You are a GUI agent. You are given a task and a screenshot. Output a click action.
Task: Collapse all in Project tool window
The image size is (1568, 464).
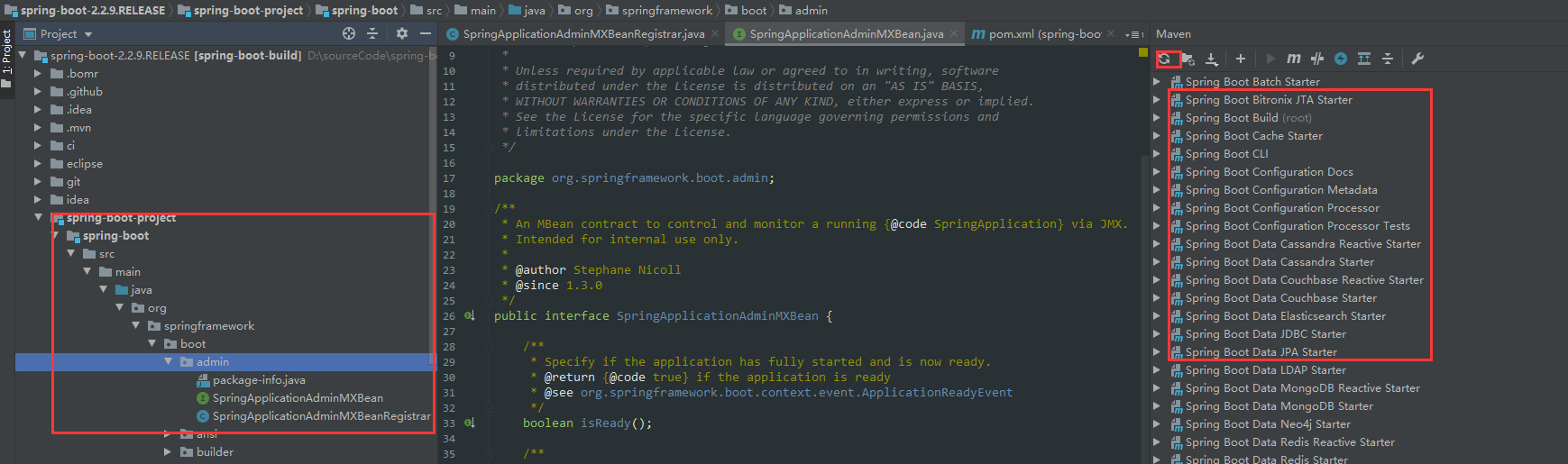(372, 33)
